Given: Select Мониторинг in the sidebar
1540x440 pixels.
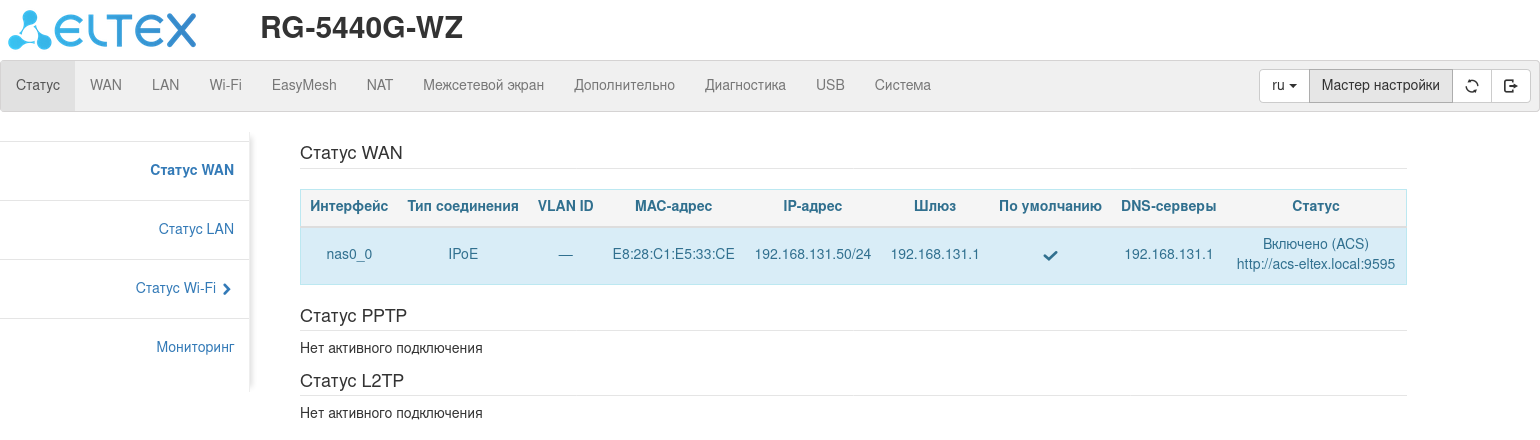Looking at the screenshot, I should pyautogui.click(x=195, y=347).
